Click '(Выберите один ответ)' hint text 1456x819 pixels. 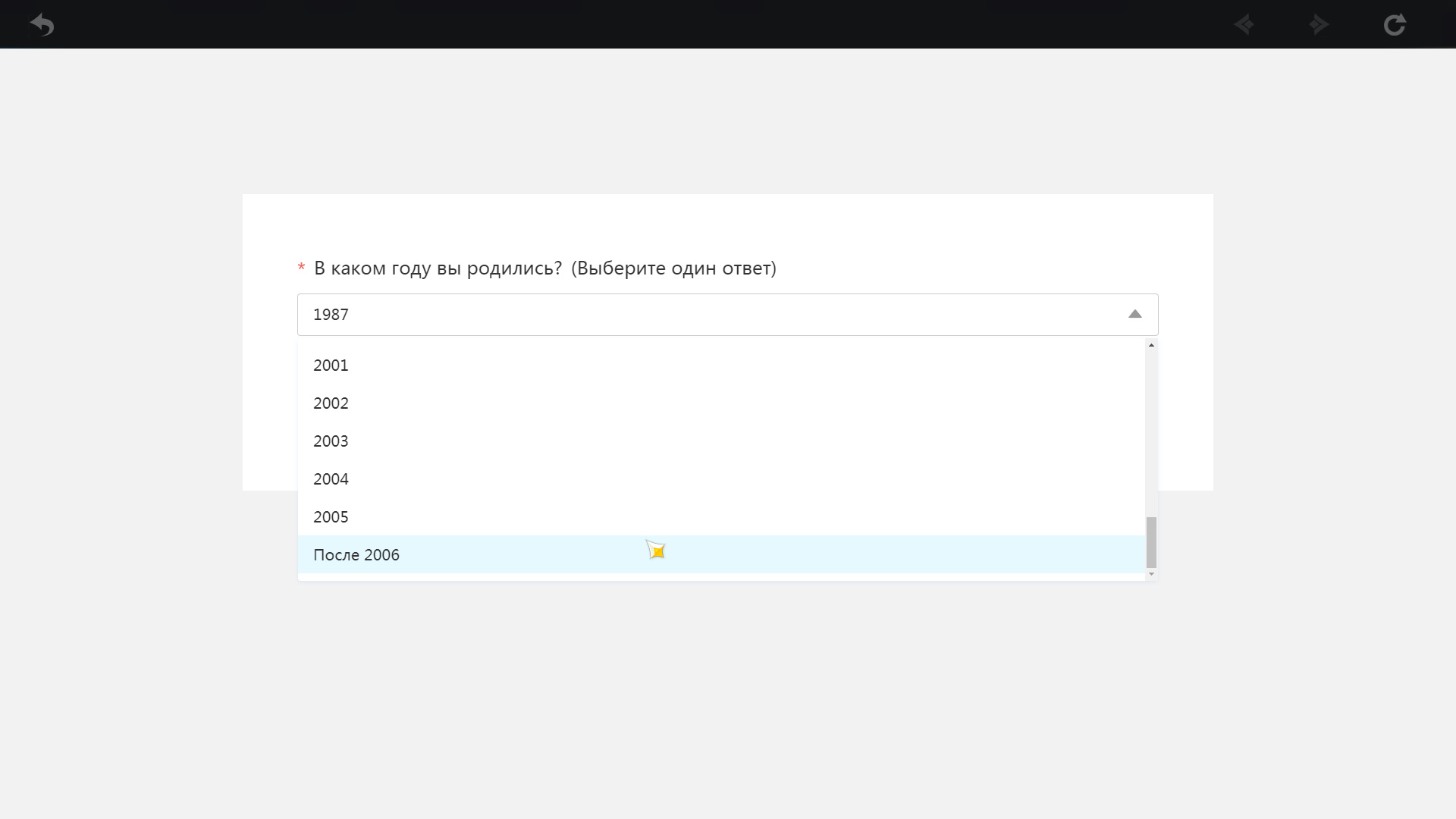(x=673, y=268)
